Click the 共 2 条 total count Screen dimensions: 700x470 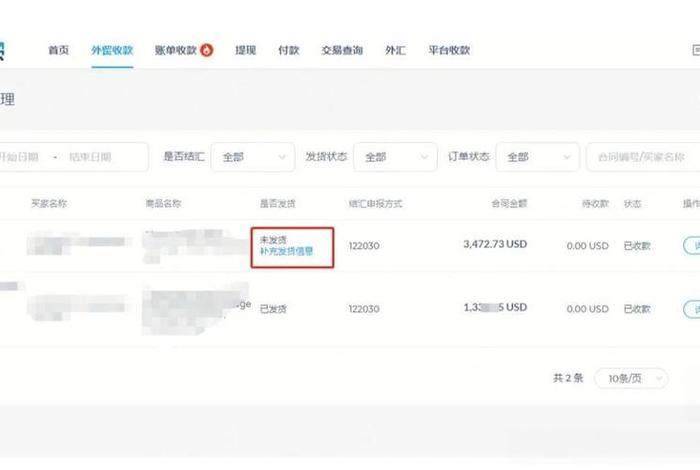coord(568,378)
